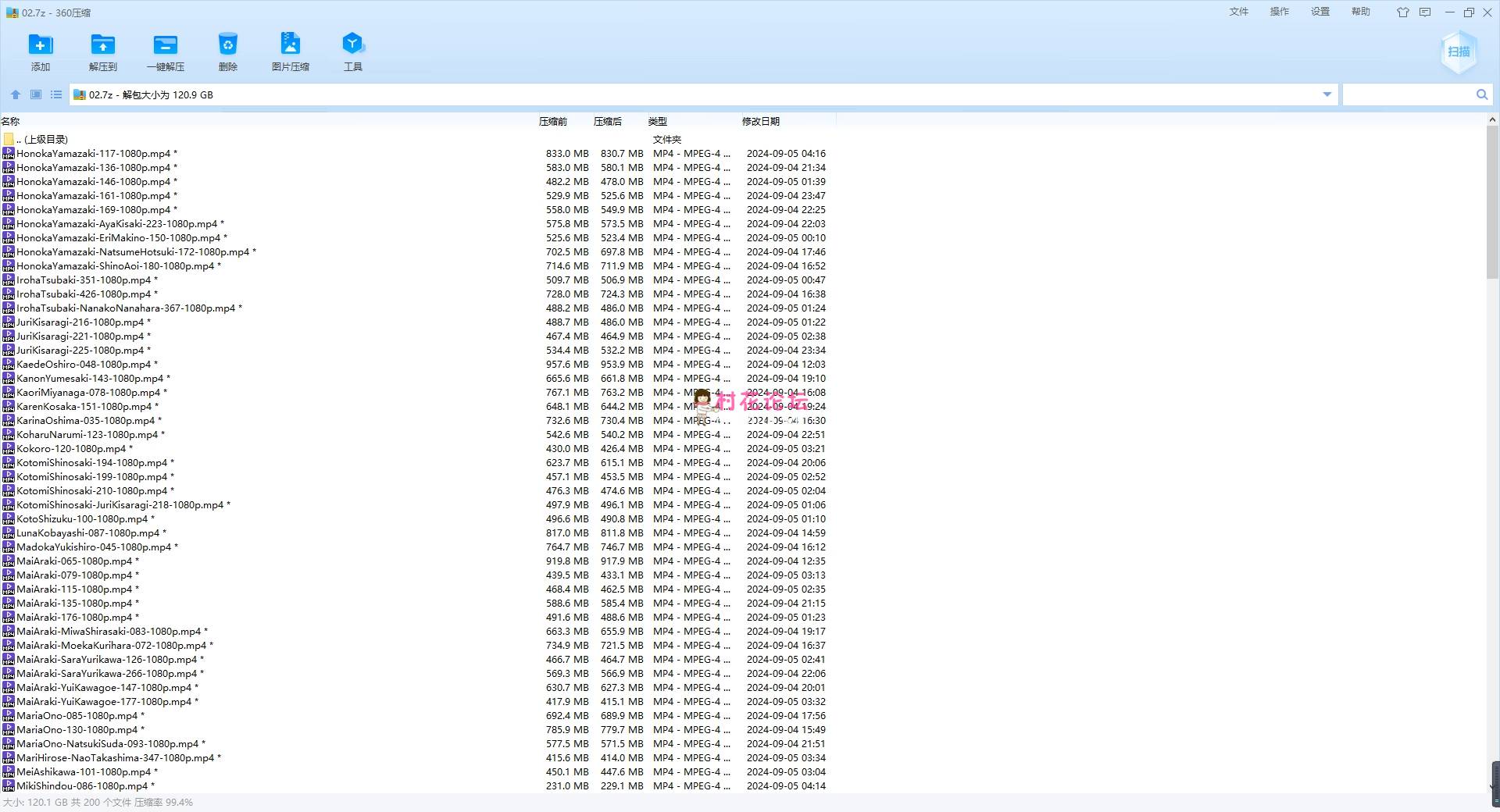Click the date cell 2024-09-05 04:16
The height and width of the screenshot is (812, 1500).
coord(786,153)
